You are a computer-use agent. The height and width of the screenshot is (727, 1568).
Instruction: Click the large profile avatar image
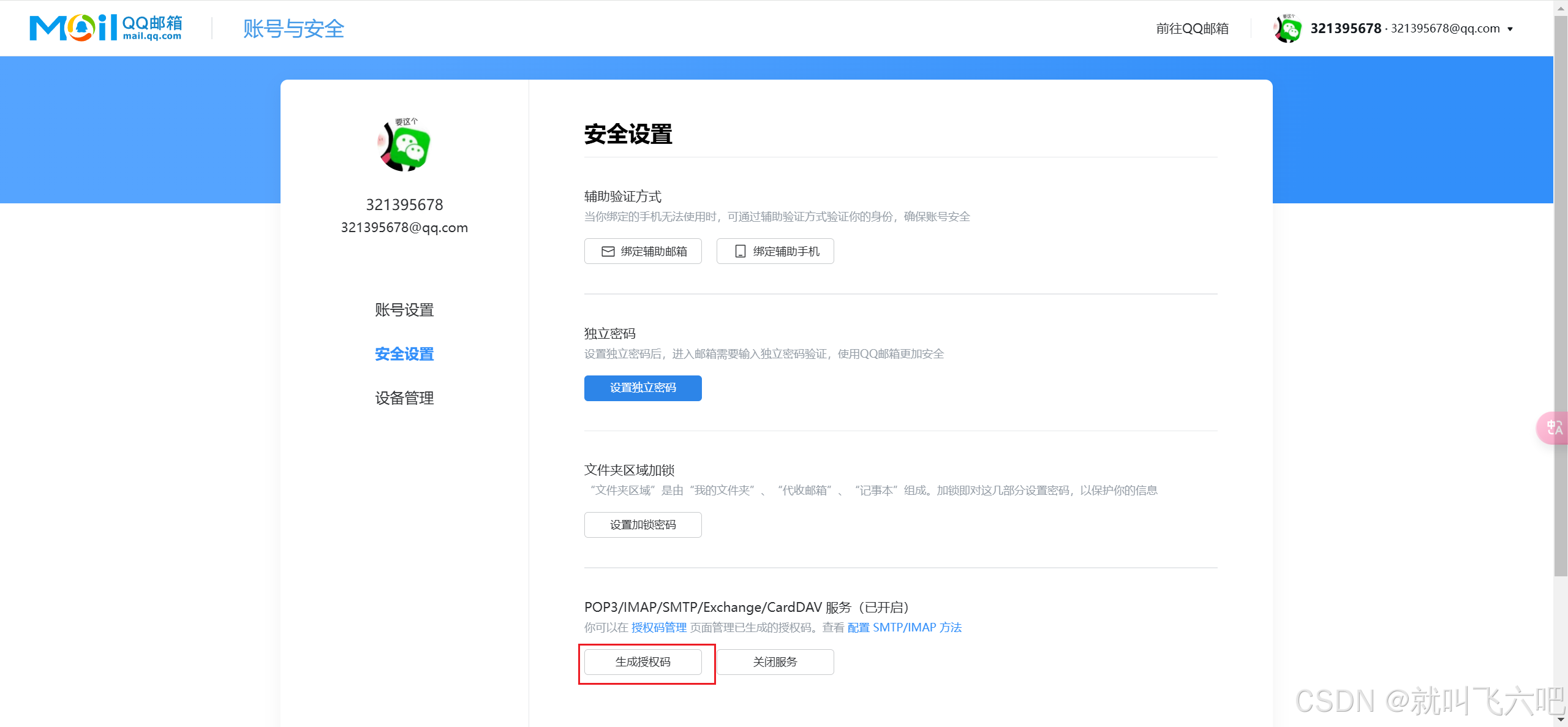pyautogui.click(x=404, y=145)
